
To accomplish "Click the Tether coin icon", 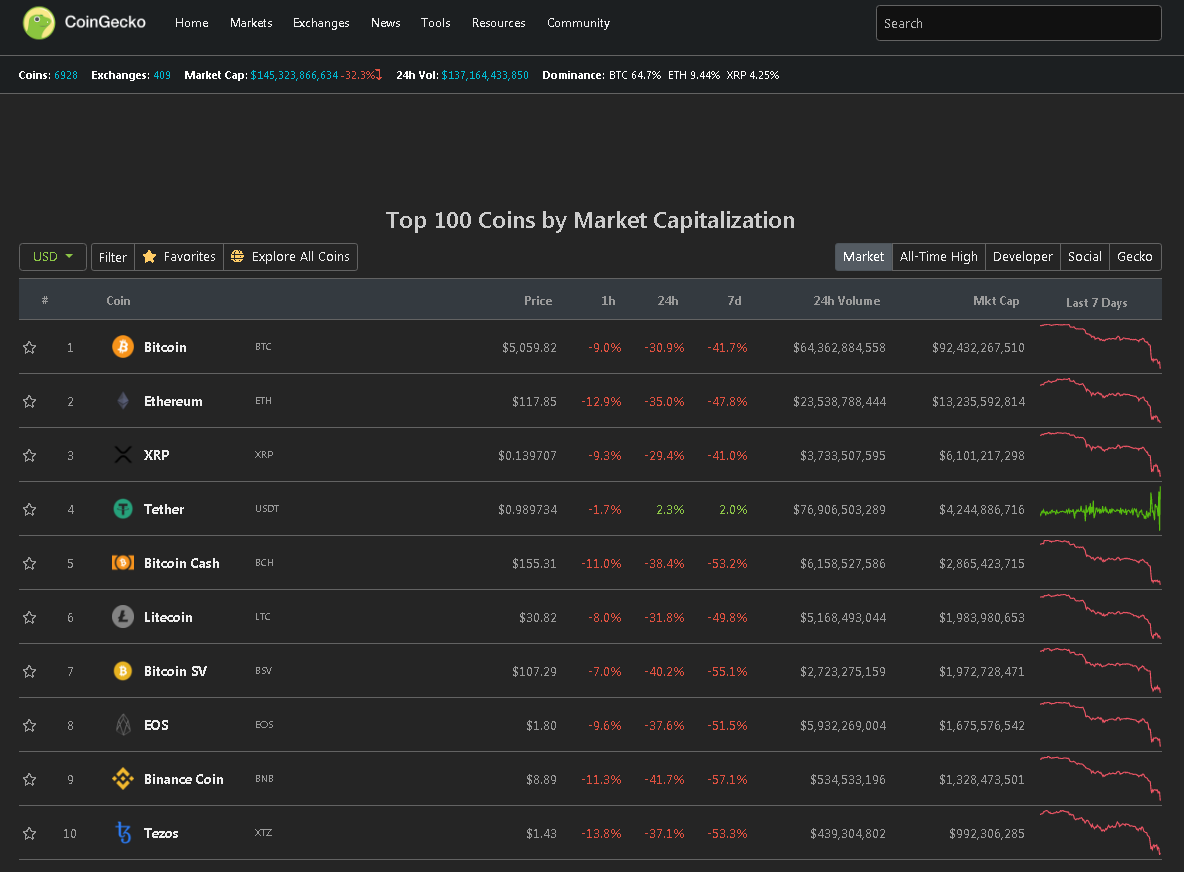I will [x=122, y=509].
